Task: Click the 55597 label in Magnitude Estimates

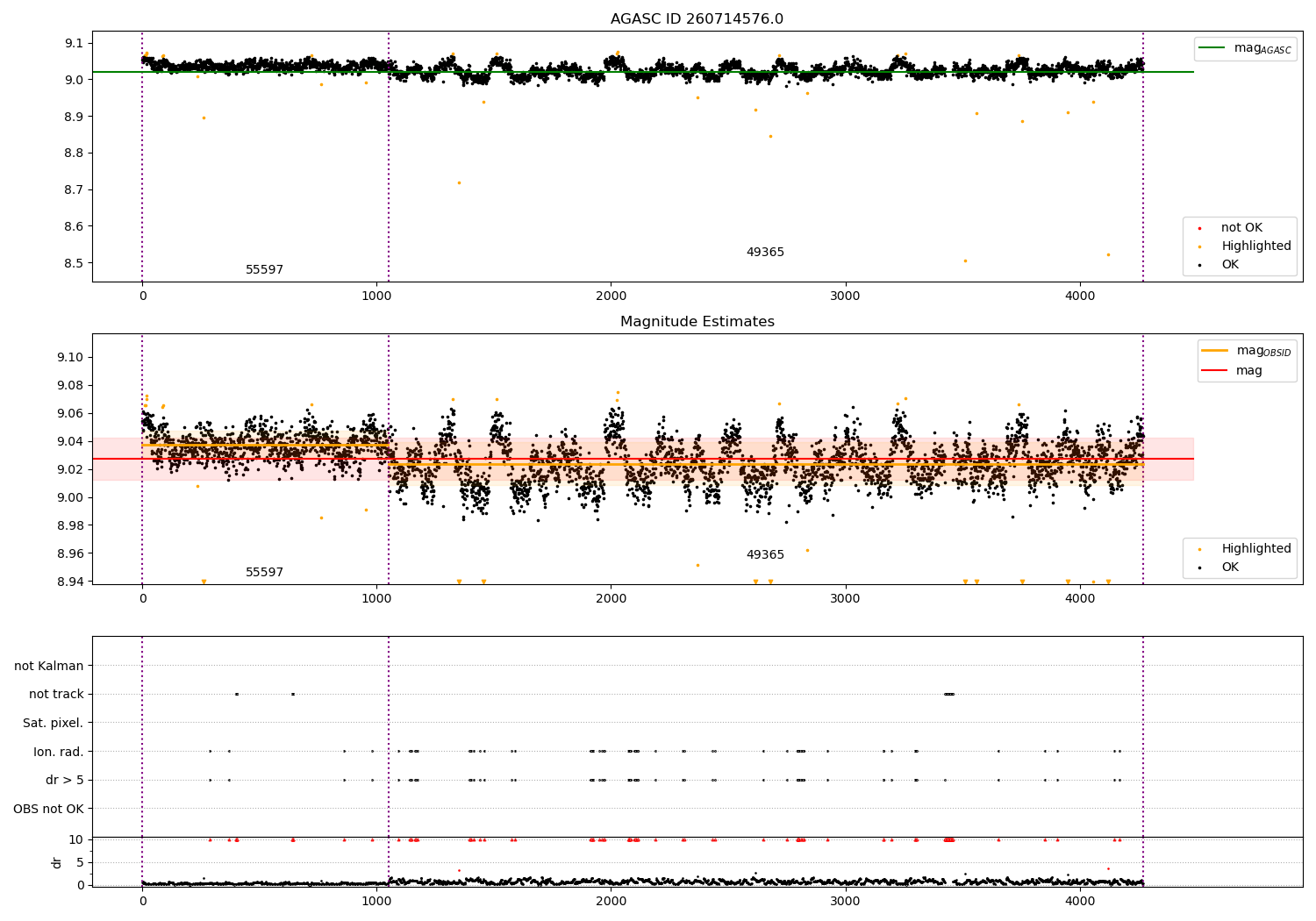Action: (x=264, y=573)
